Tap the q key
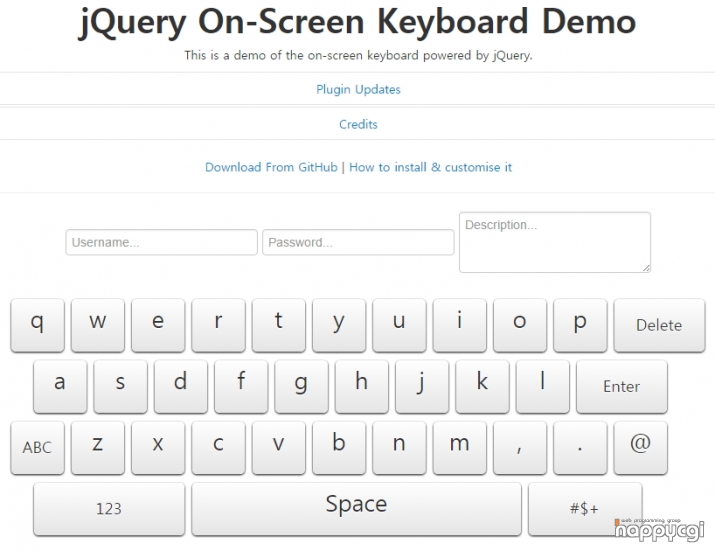 click(x=37, y=325)
